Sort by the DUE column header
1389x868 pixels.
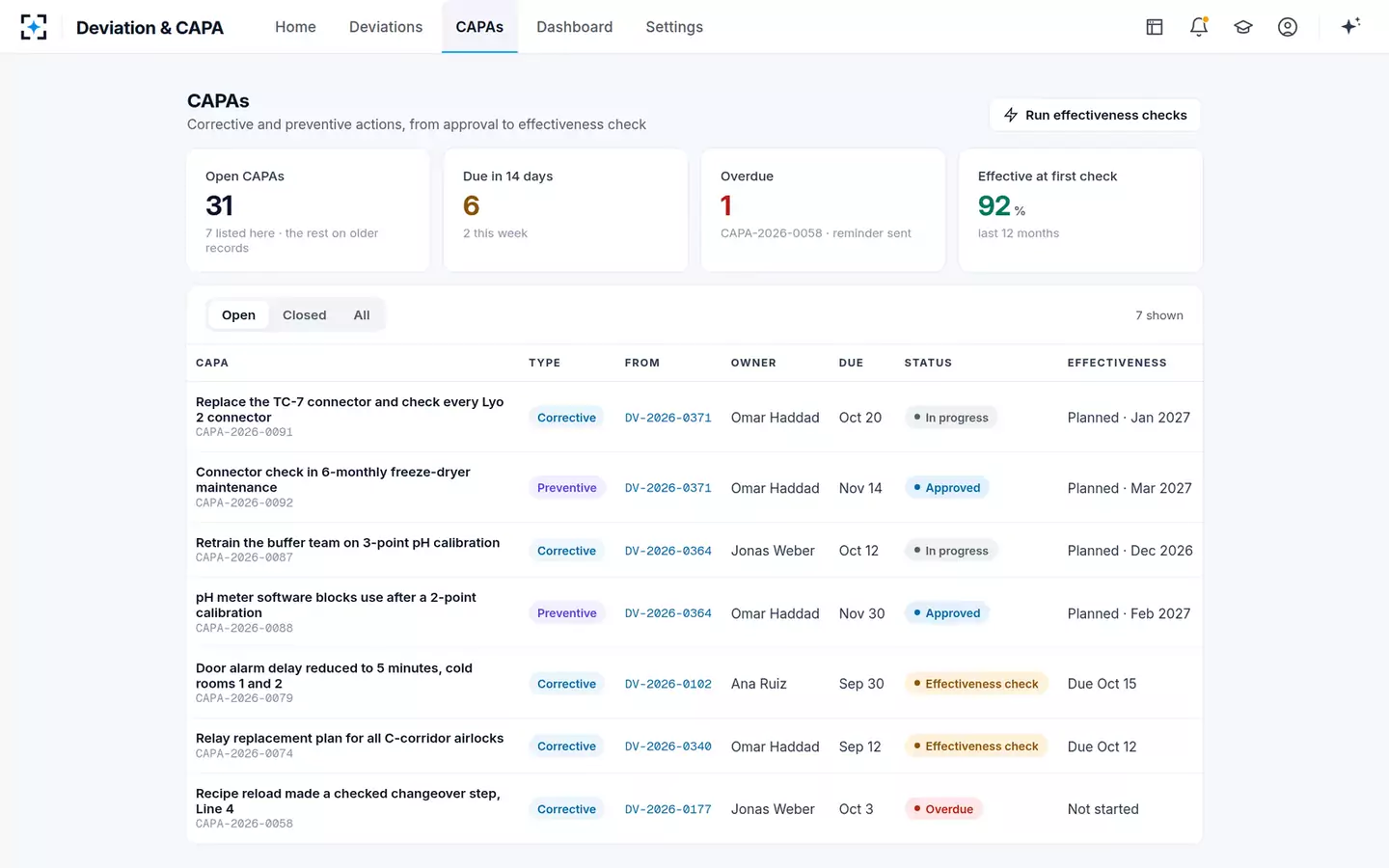[x=851, y=363]
